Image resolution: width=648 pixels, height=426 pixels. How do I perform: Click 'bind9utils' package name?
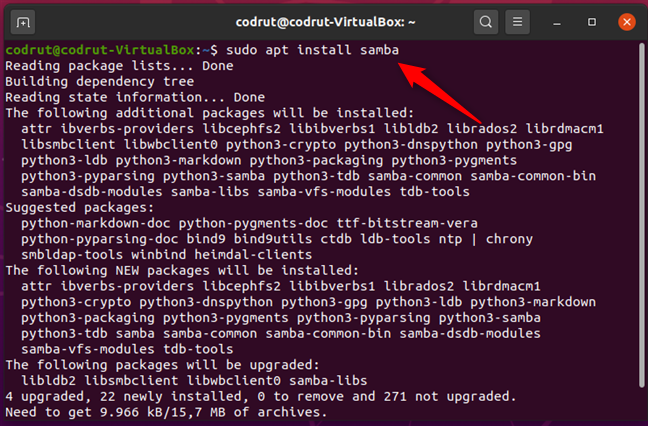tap(273, 239)
